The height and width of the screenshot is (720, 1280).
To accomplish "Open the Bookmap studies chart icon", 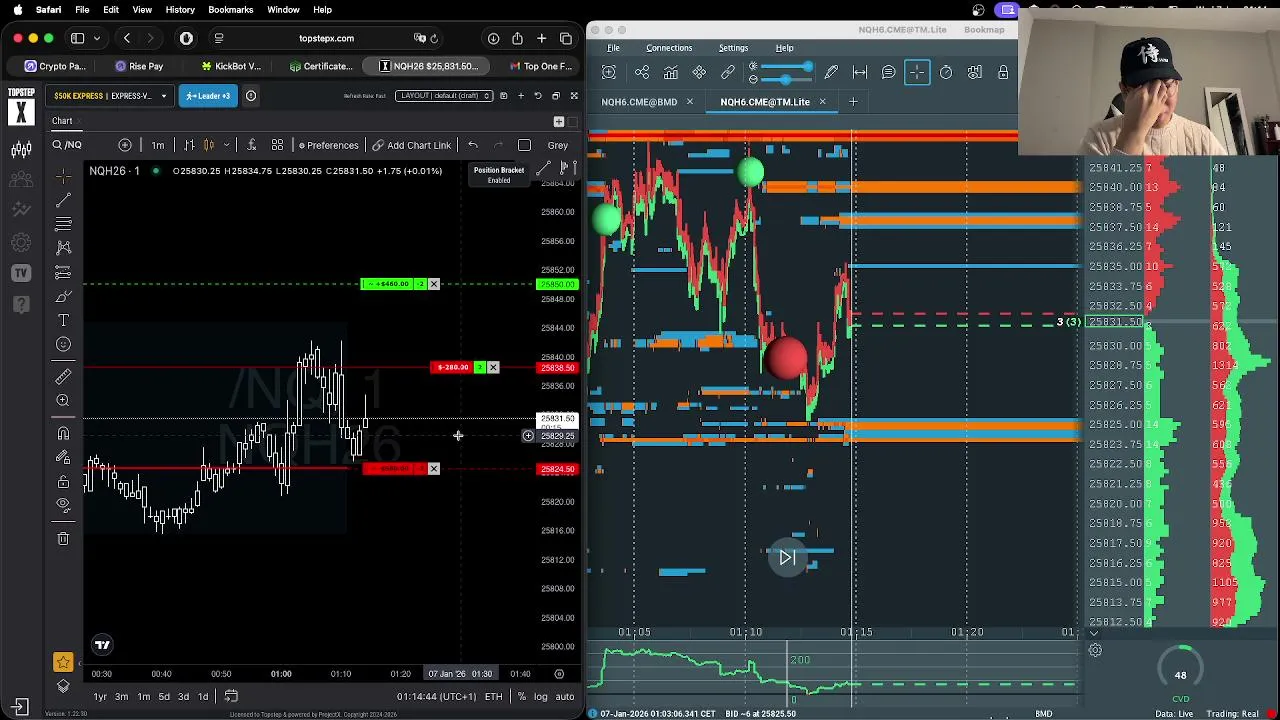I will pyautogui.click(x=671, y=72).
